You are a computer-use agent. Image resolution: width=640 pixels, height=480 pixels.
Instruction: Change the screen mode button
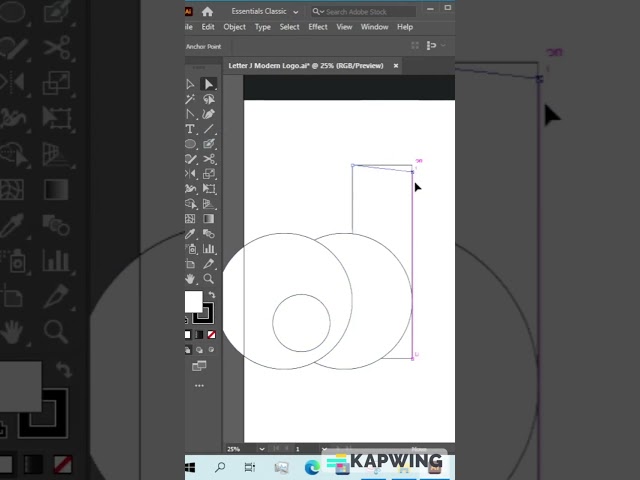[x=199, y=366]
